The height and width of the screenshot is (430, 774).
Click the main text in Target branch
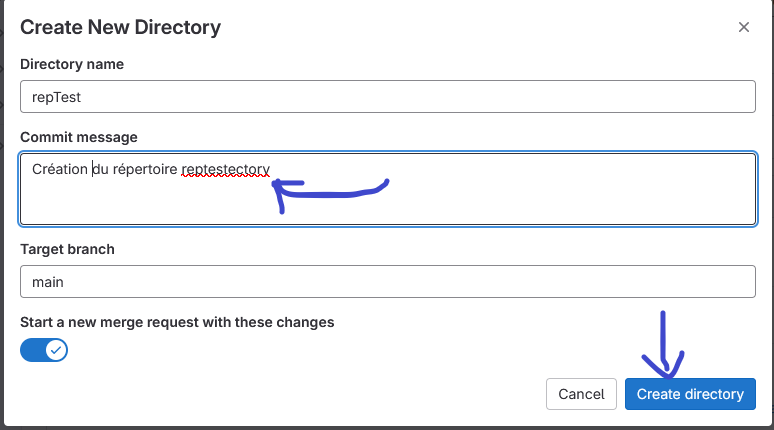[x=48, y=282]
